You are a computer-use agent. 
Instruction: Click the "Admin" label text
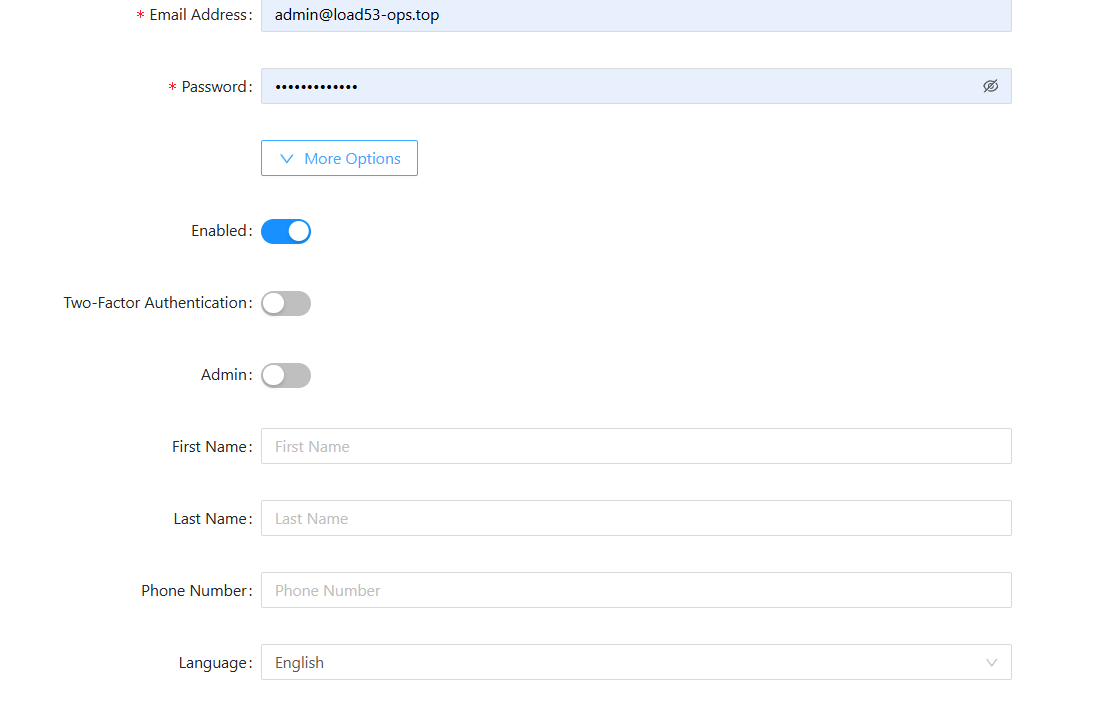coord(223,375)
